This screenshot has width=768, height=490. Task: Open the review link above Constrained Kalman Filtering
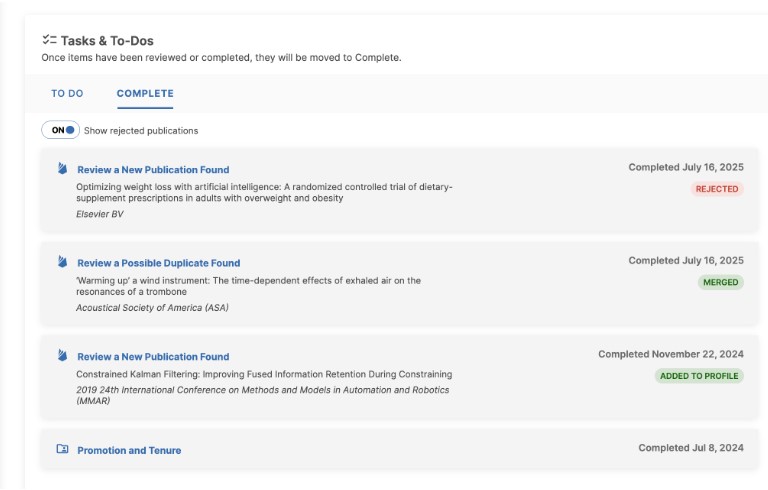pyautogui.click(x=153, y=357)
